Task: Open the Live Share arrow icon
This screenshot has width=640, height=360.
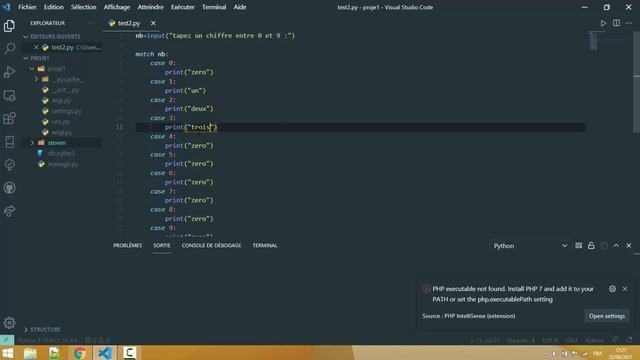Action: coord(9,211)
